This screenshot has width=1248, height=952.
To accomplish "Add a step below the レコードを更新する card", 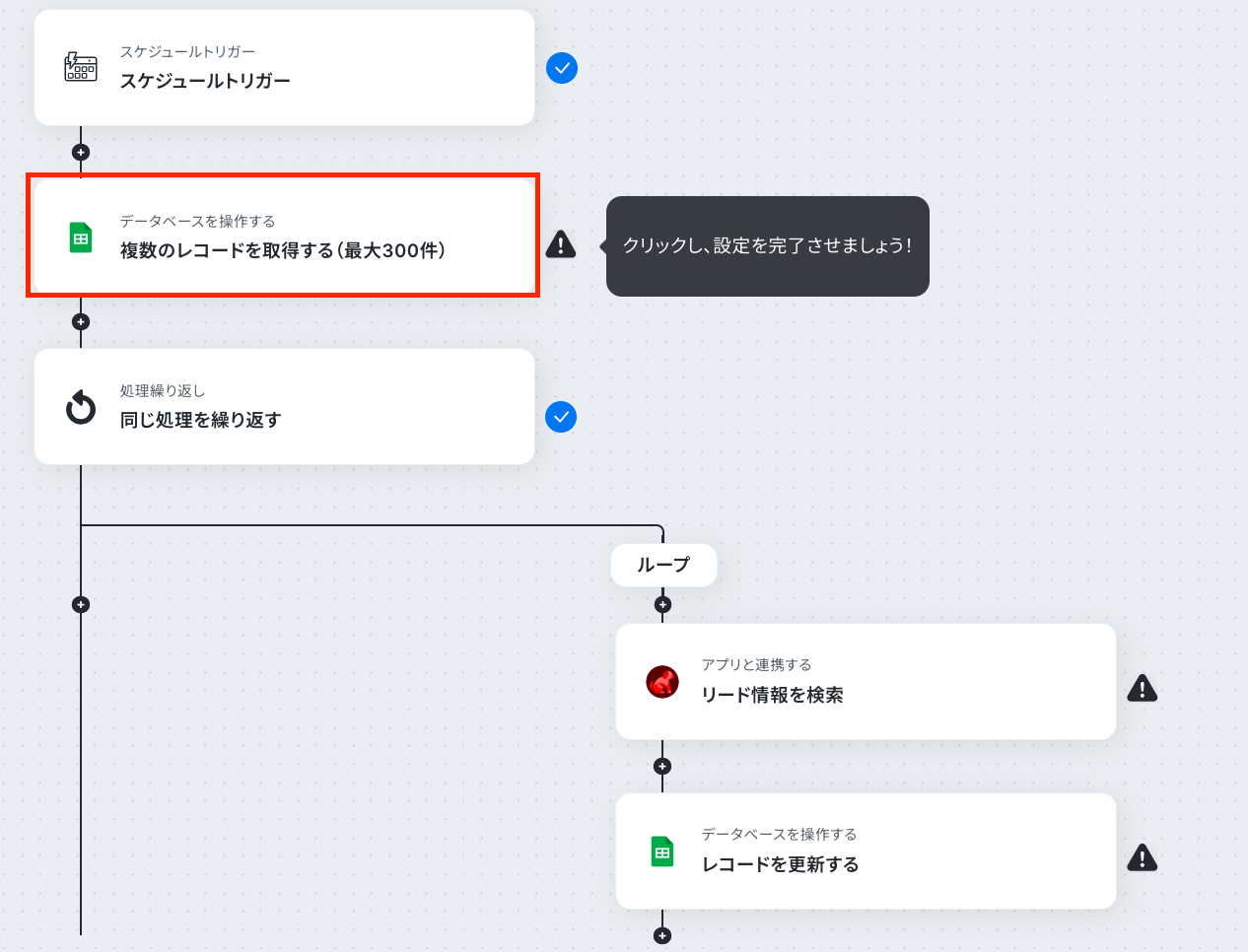I will point(662,935).
